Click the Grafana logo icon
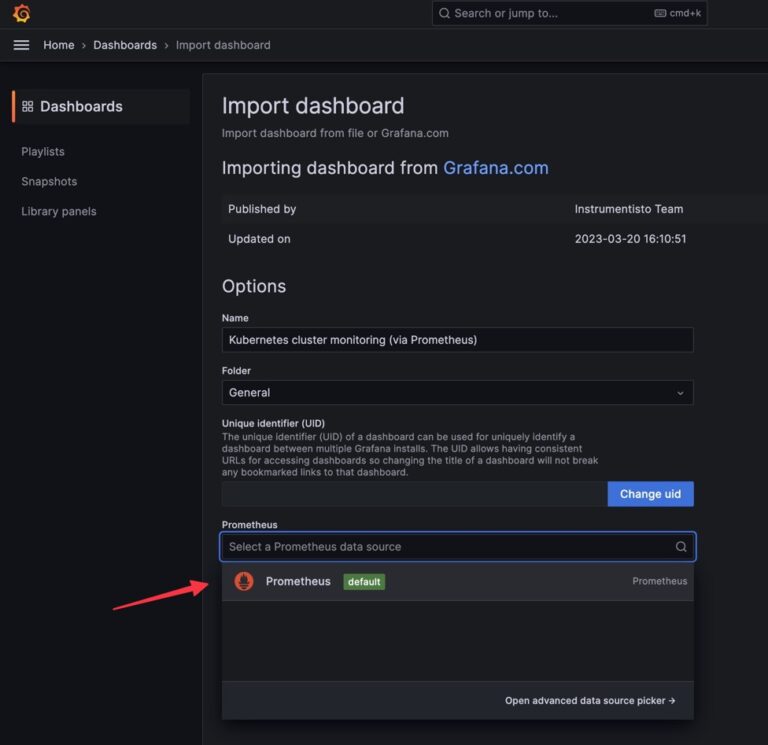This screenshot has width=768, height=745. tap(21, 14)
